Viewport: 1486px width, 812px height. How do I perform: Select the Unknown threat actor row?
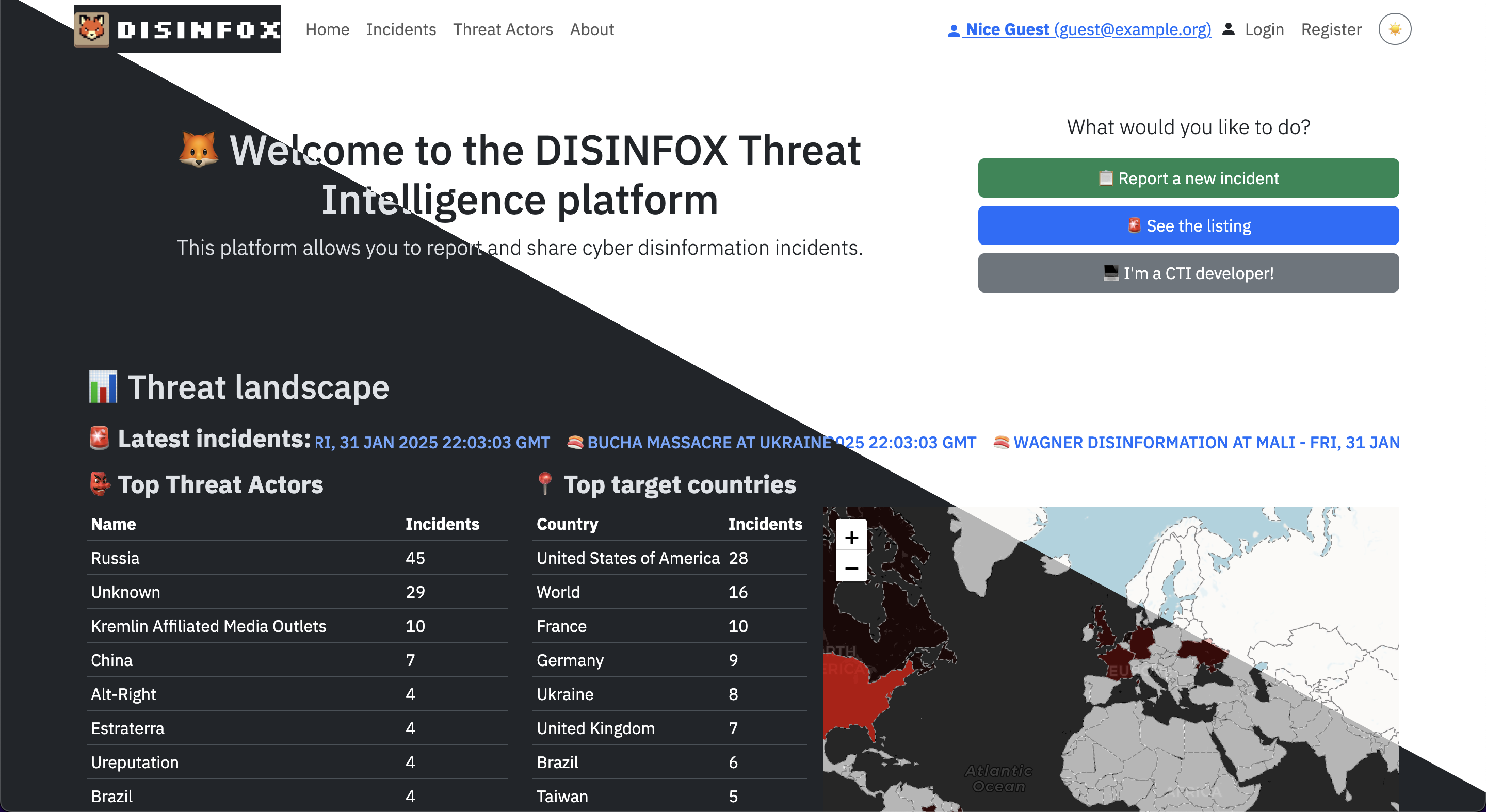tap(297, 591)
